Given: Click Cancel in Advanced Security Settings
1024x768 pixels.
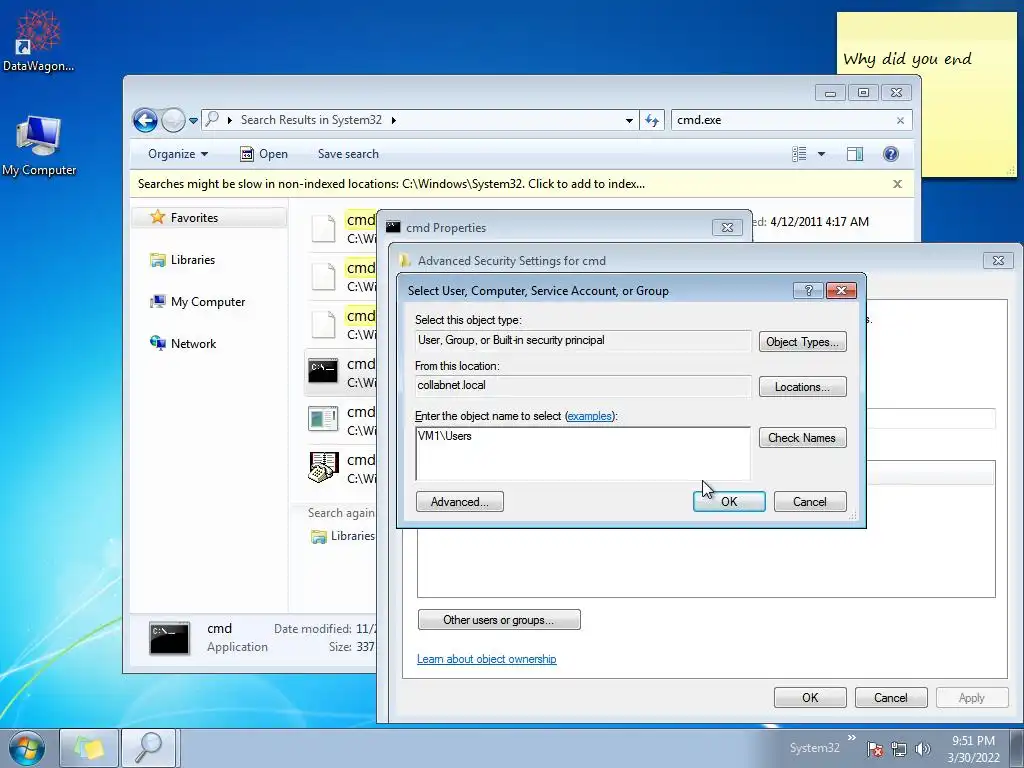Looking at the screenshot, I should (891, 697).
